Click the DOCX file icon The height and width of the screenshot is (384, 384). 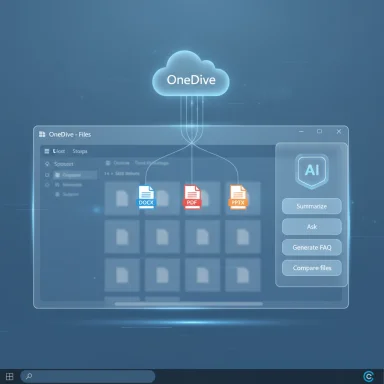(146, 197)
